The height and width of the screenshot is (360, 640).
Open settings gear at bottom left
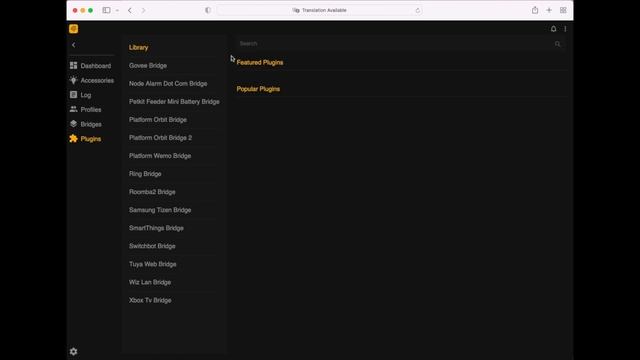click(73, 351)
